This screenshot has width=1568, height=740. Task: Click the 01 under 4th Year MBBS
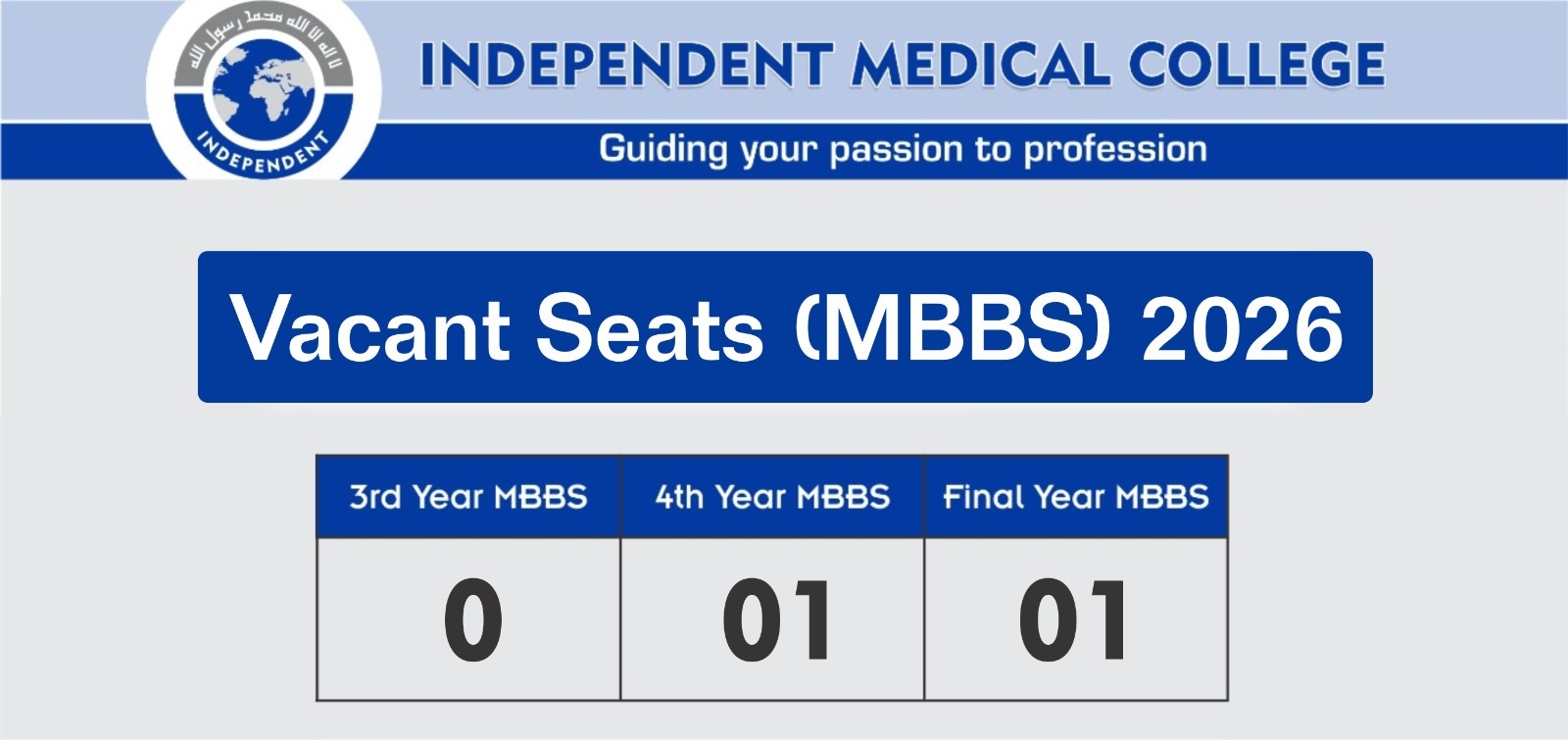(x=776, y=619)
